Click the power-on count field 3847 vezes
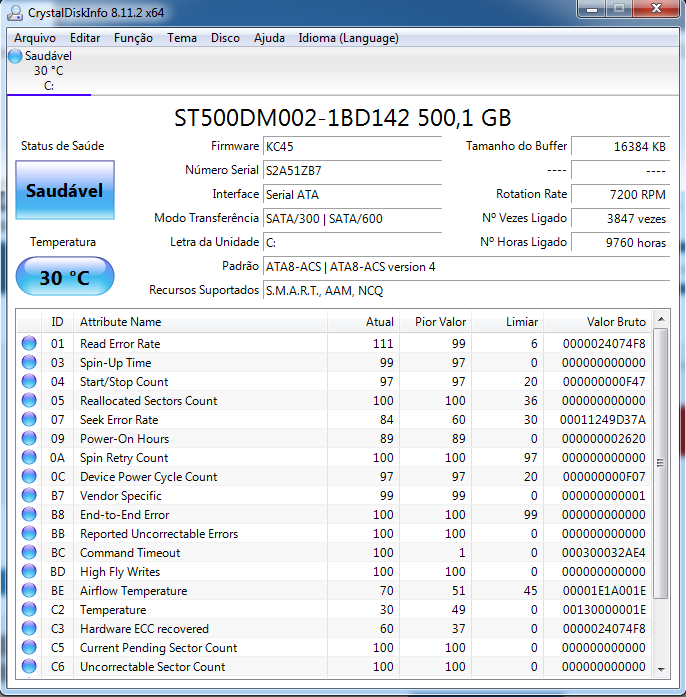 (620, 218)
